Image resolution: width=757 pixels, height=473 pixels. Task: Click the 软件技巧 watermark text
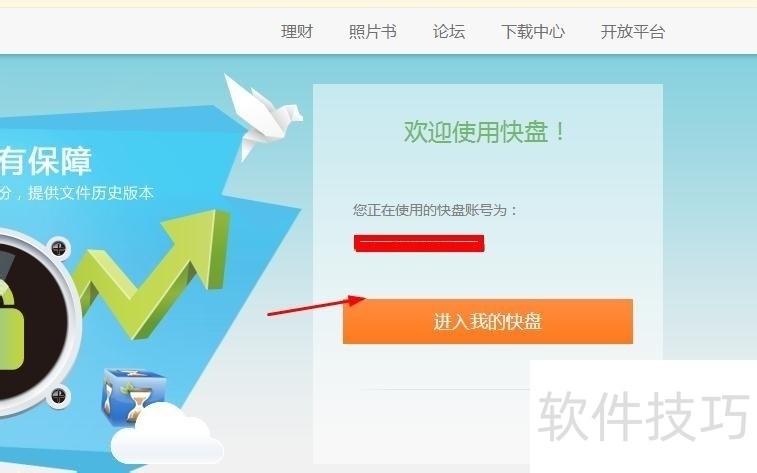[643, 416]
